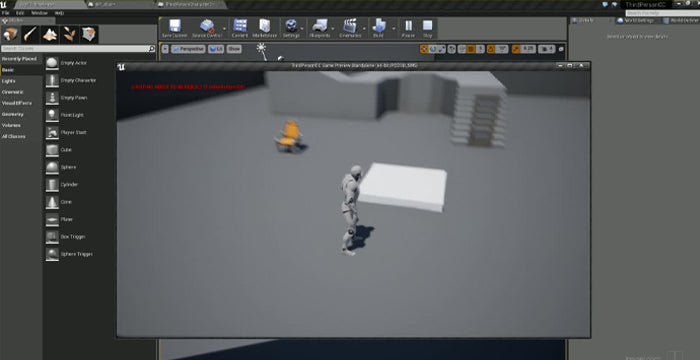Click the Stop play button
The width and height of the screenshot is (700, 360).
[x=427, y=29]
